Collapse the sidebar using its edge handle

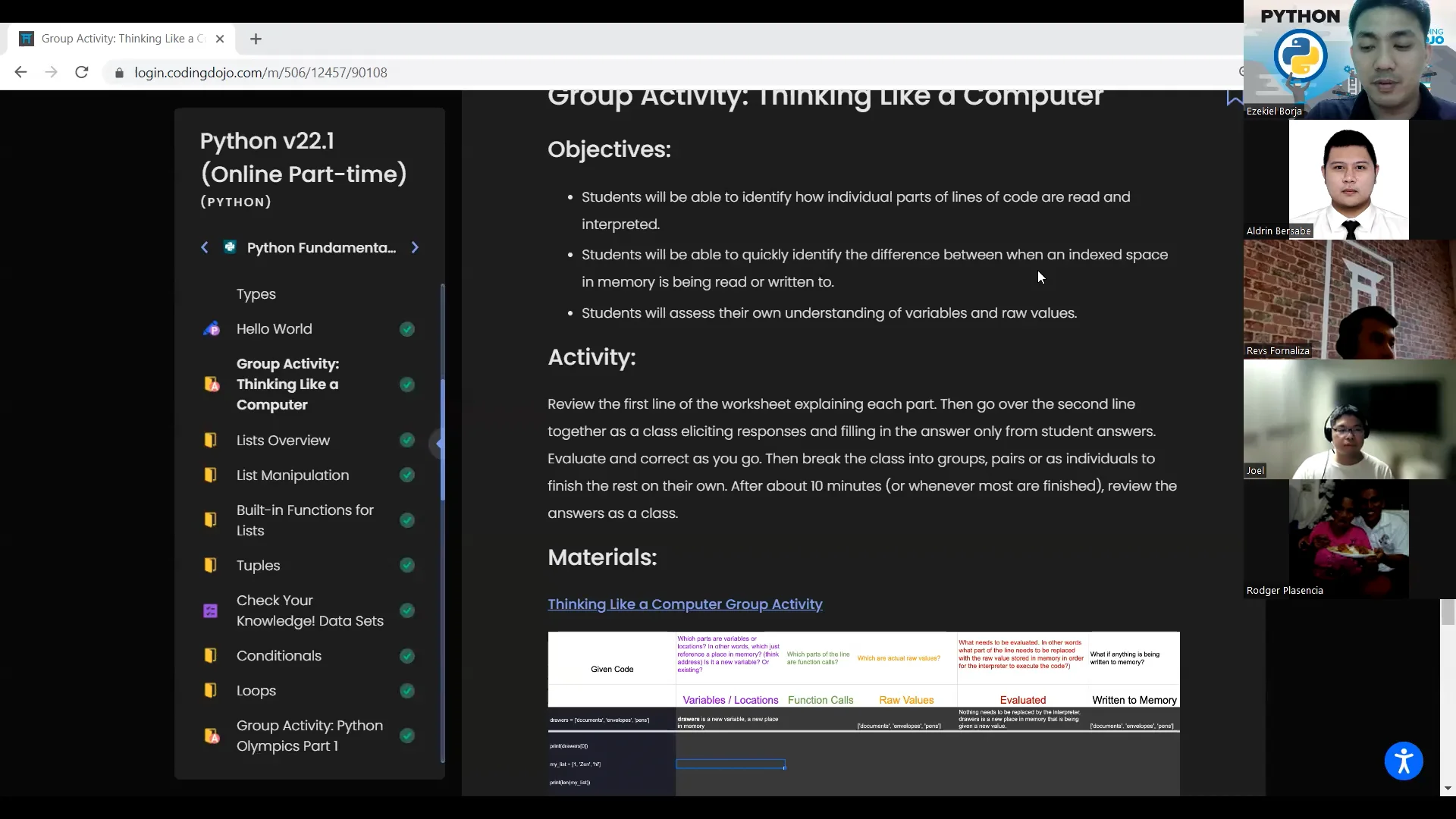click(x=437, y=444)
